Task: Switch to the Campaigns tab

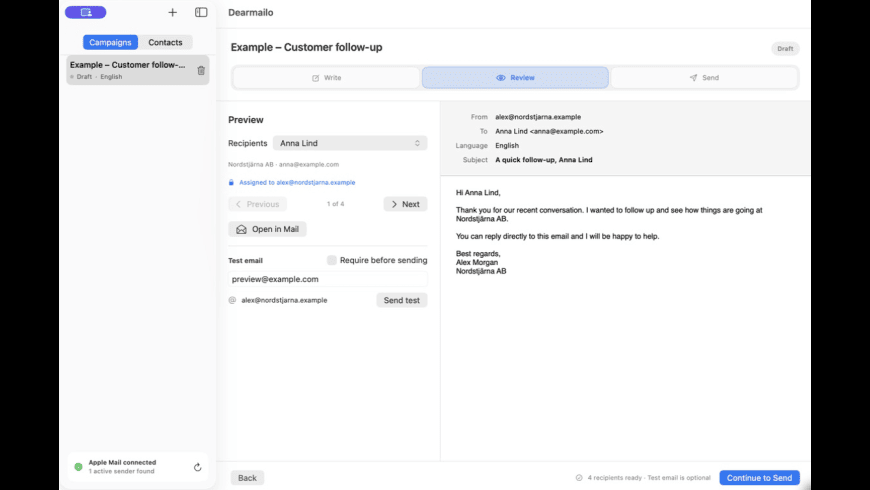Action: pos(110,42)
